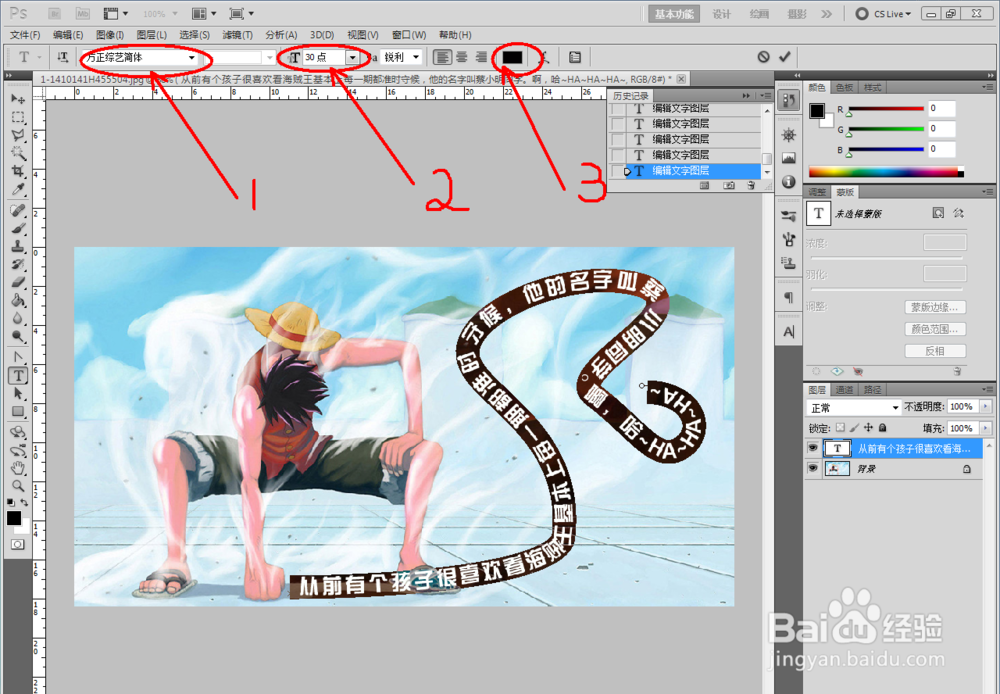Image resolution: width=1000 pixels, height=694 pixels.
Task: Open the font style dropdown
Action: pos(270,57)
